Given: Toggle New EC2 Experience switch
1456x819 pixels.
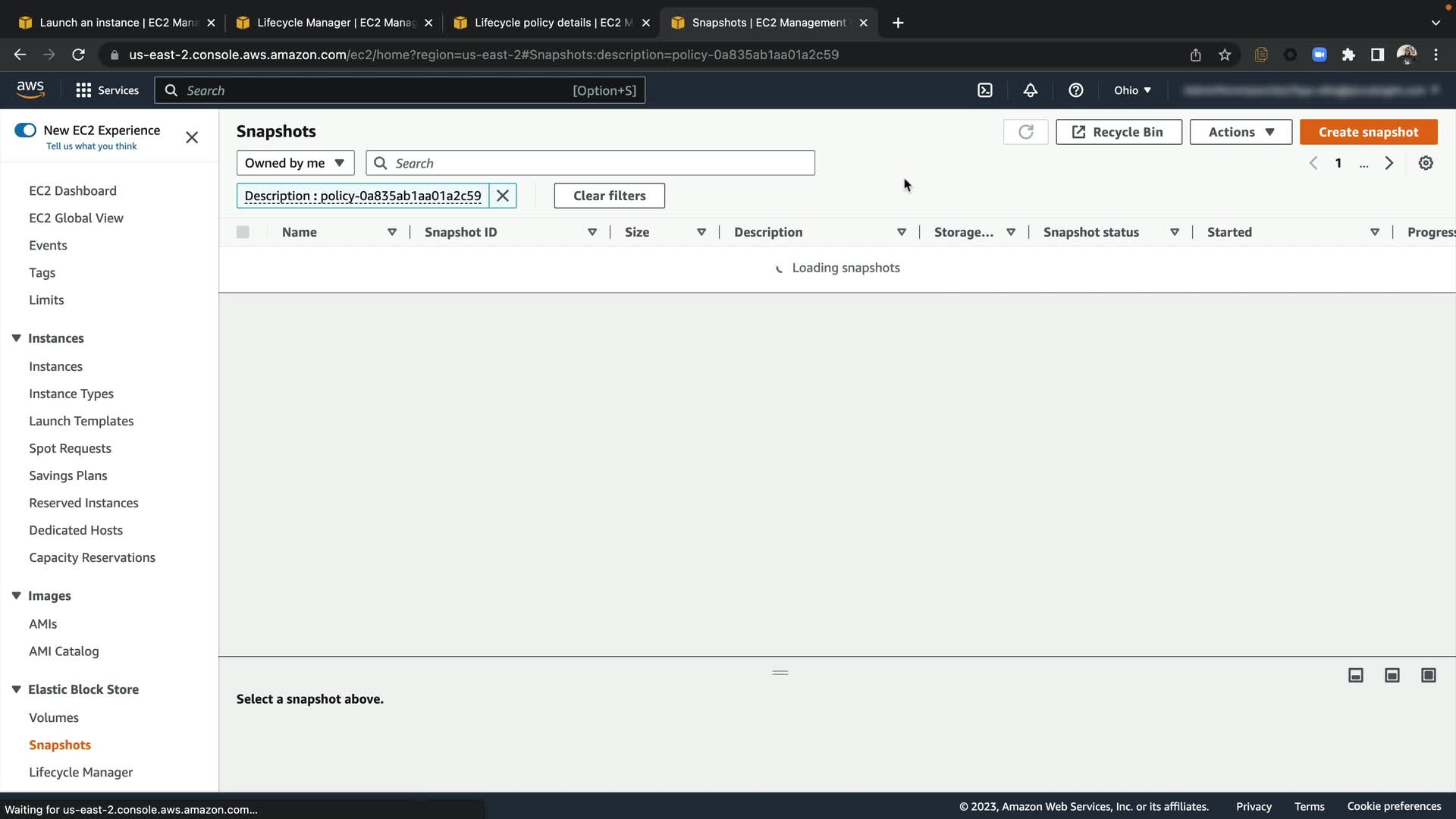Looking at the screenshot, I should coord(25,130).
